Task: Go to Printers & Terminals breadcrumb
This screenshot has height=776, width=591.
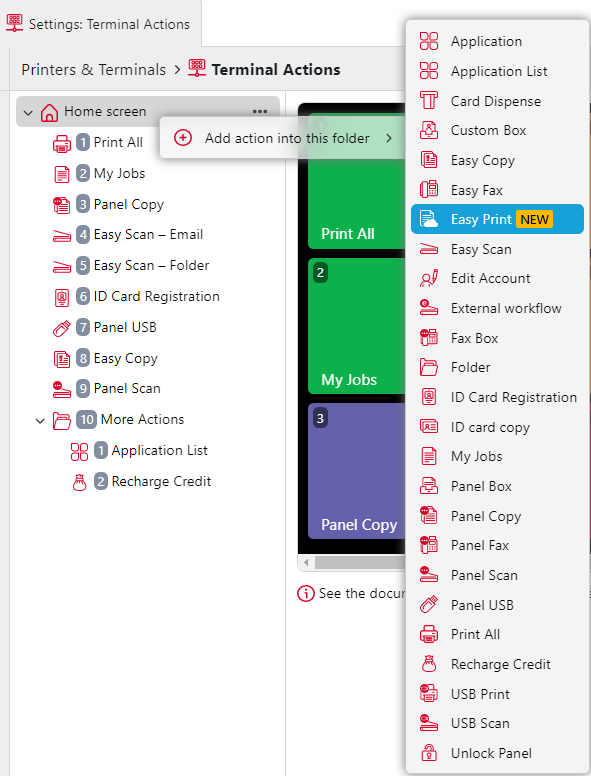Action: 94,69
